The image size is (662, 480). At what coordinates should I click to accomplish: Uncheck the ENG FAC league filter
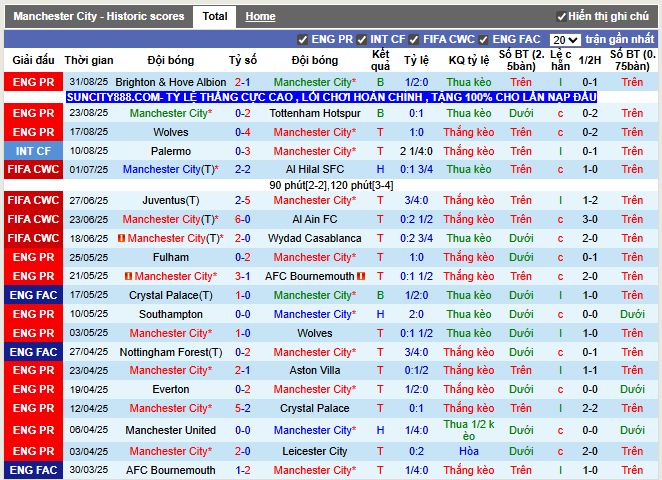point(483,40)
